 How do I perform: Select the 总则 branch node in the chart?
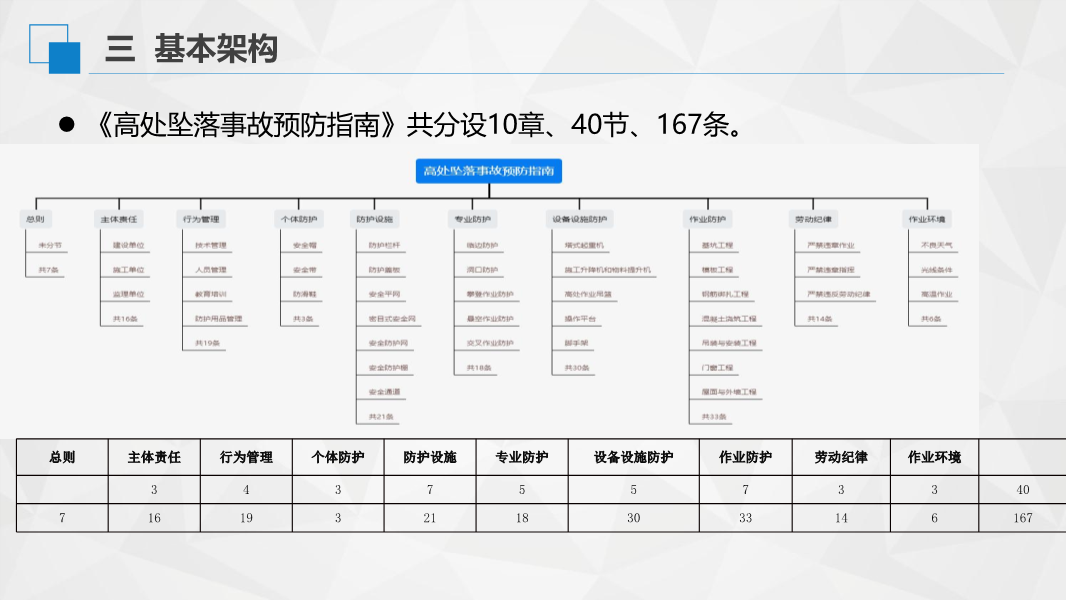point(36,218)
